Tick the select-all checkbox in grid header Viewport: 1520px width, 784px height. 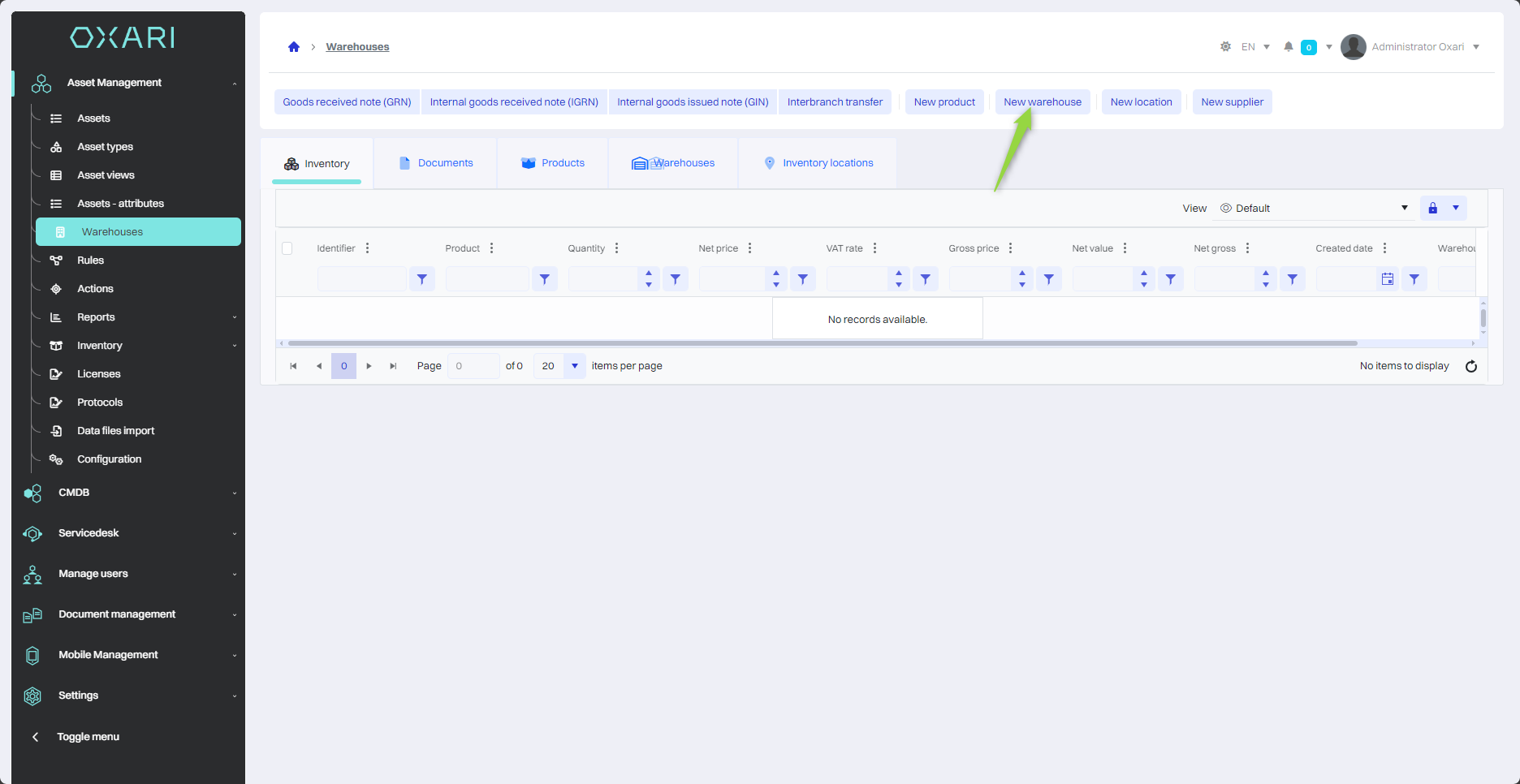tap(287, 248)
